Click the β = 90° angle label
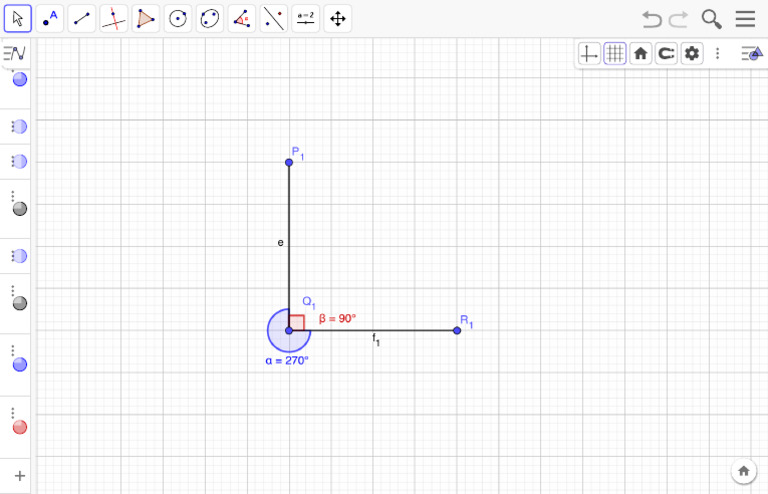 tap(337, 319)
